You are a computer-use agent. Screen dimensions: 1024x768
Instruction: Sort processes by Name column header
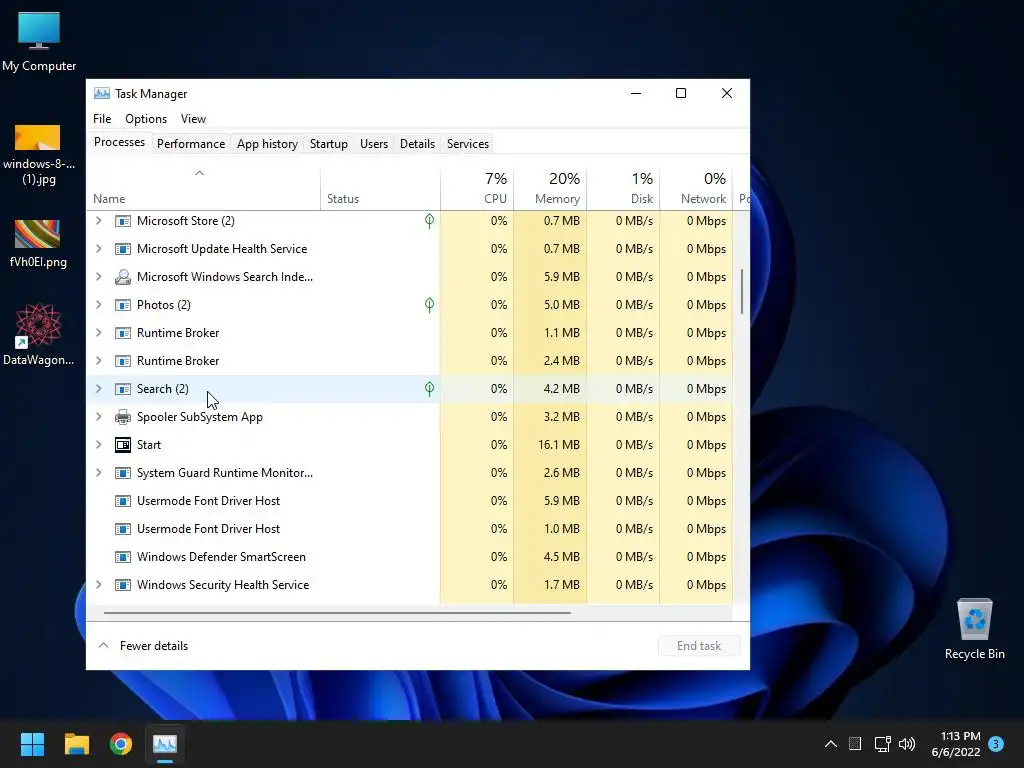coord(203,189)
